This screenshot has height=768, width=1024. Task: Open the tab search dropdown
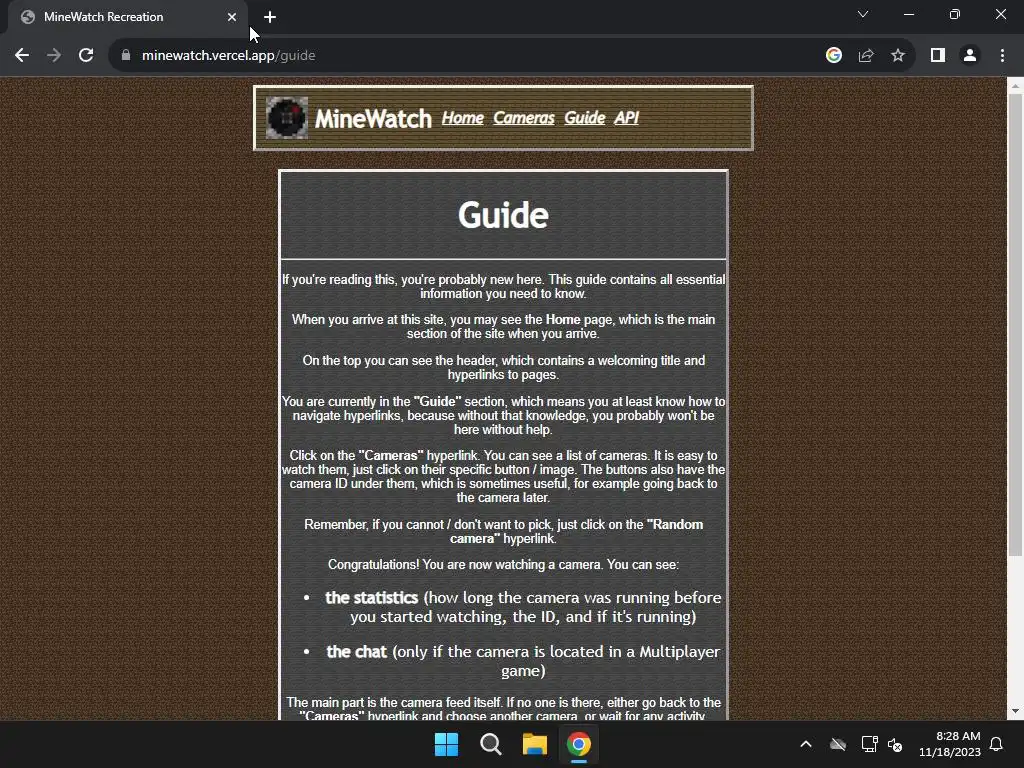[x=863, y=14]
